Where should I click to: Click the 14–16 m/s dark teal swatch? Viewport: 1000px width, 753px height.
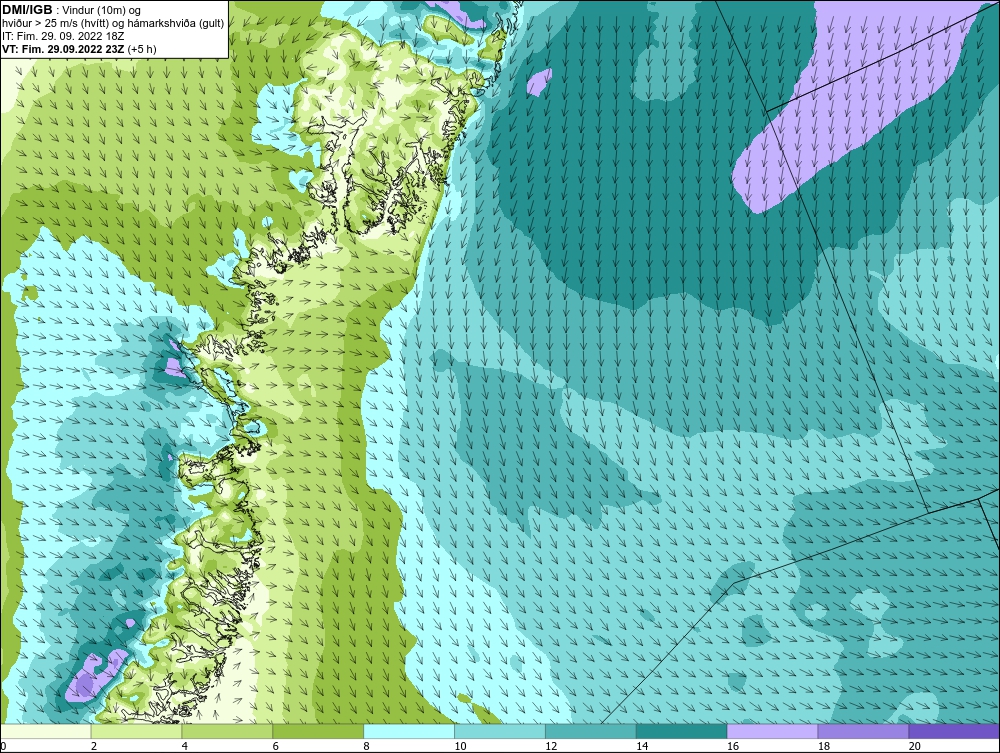point(682,731)
